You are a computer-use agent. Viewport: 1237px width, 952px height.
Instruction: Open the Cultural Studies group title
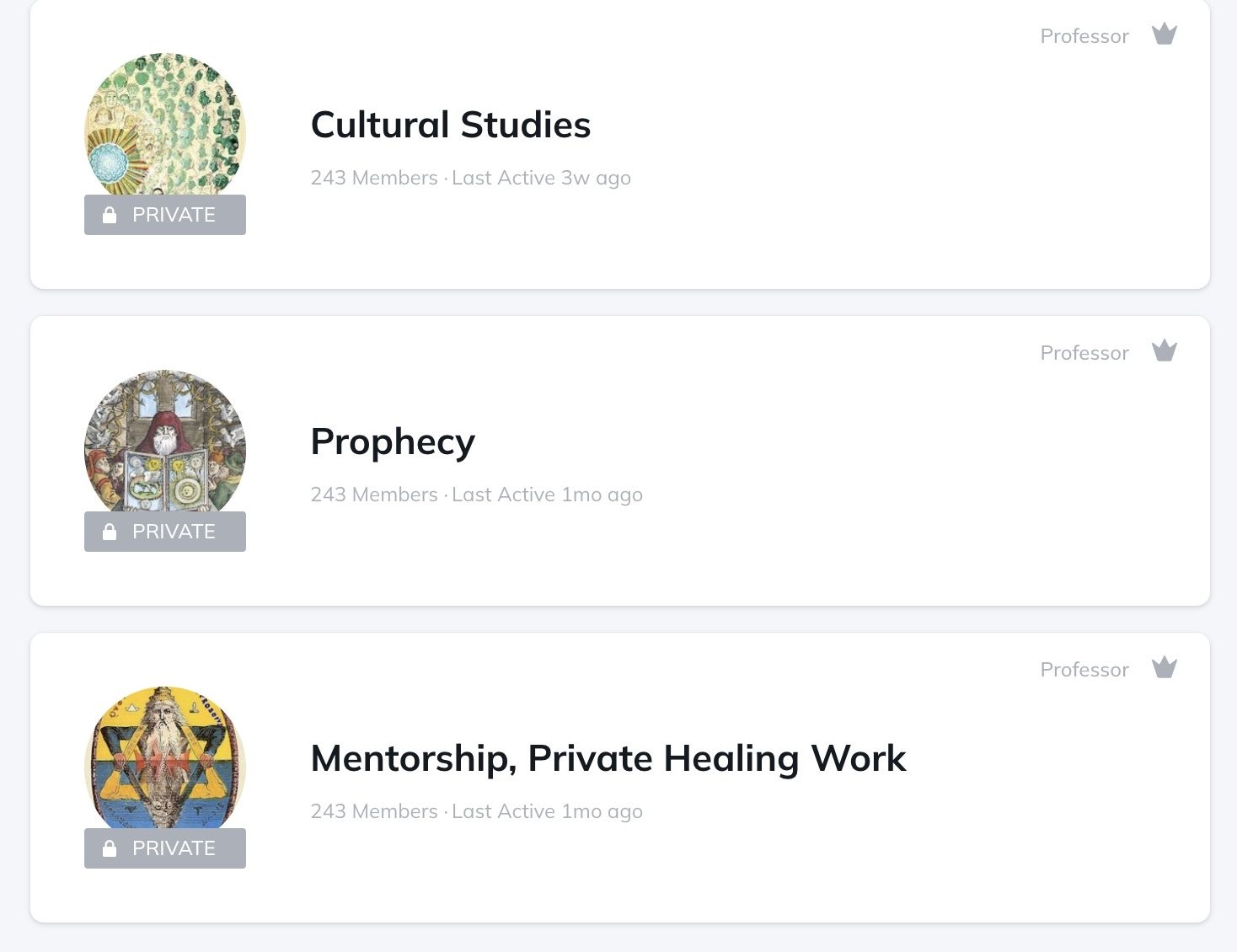(x=451, y=125)
